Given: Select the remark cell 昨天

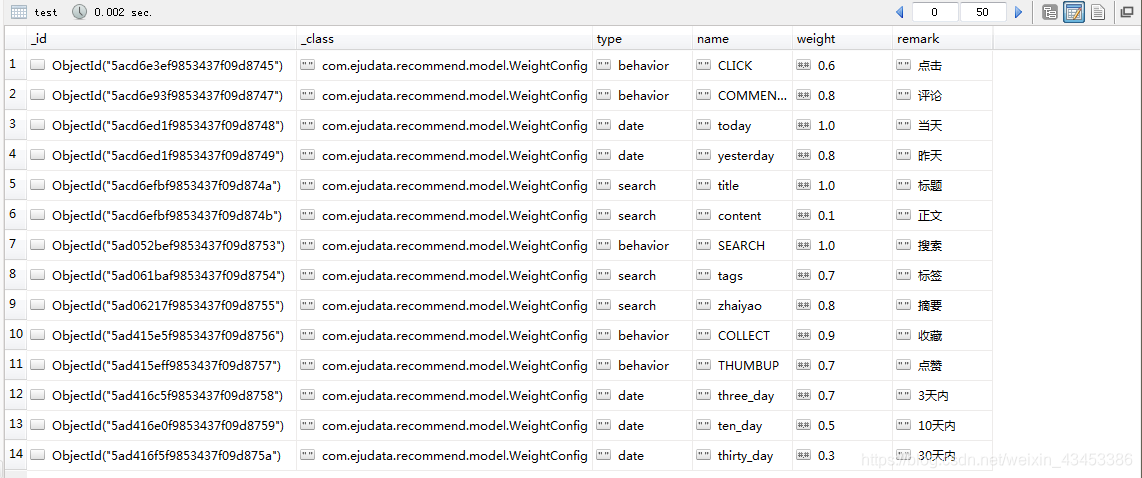Looking at the screenshot, I should click(x=942, y=156).
